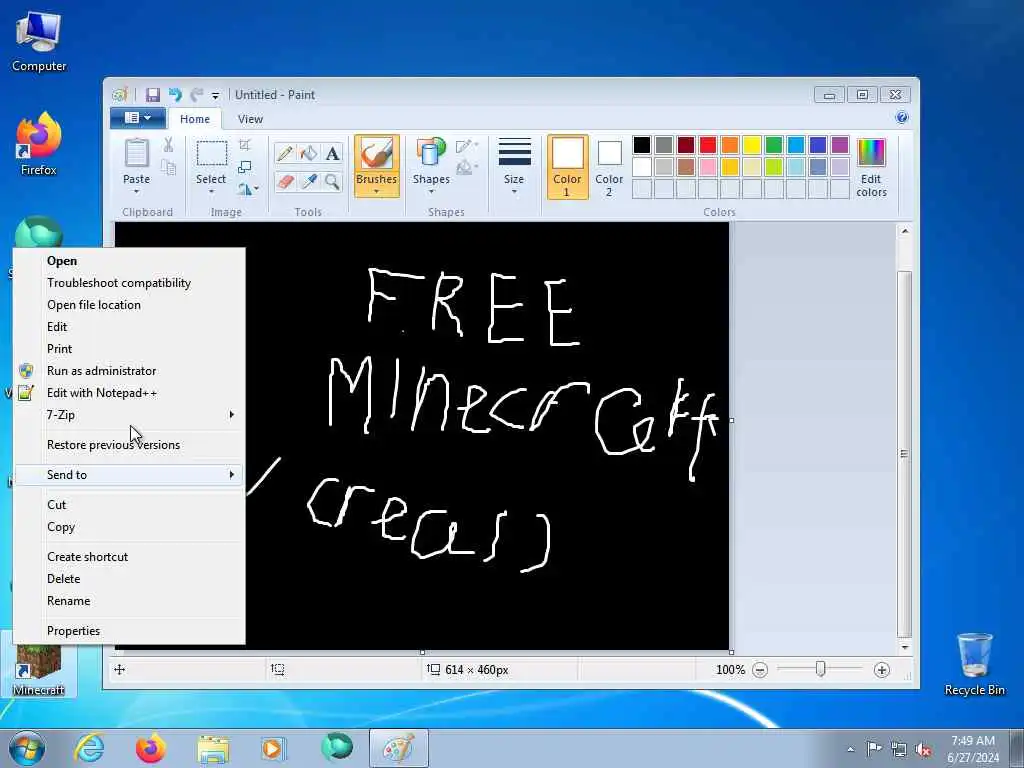
Task: Click the Crop icon in Image group
Action: point(245,145)
